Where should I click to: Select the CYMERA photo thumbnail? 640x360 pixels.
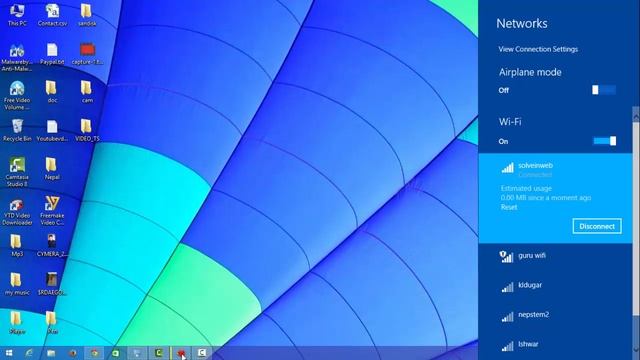[x=52, y=245]
